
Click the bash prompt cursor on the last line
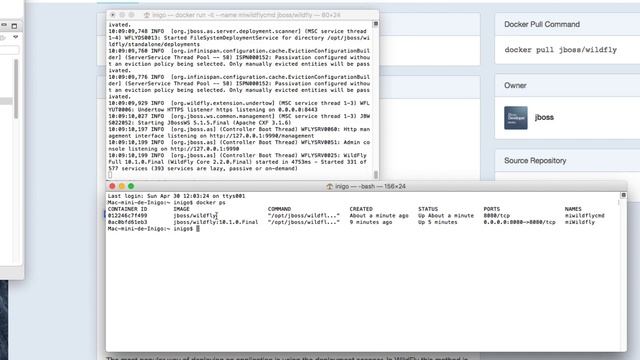[198, 229]
